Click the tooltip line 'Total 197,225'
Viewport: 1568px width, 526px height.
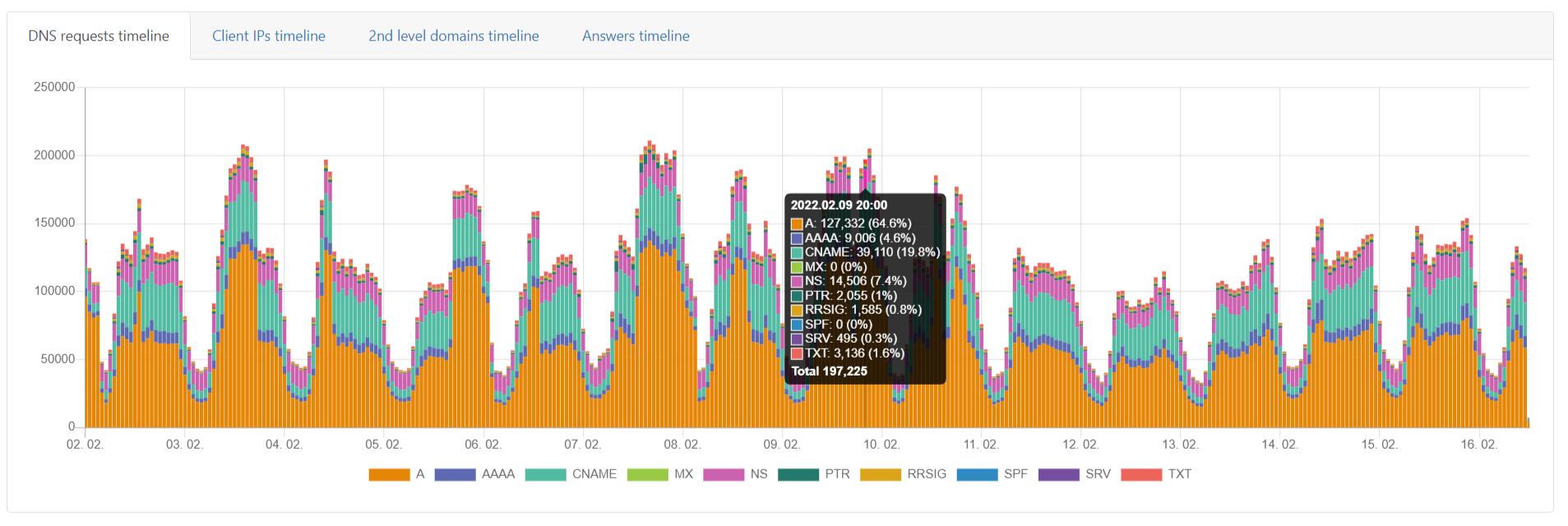tap(829, 371)
